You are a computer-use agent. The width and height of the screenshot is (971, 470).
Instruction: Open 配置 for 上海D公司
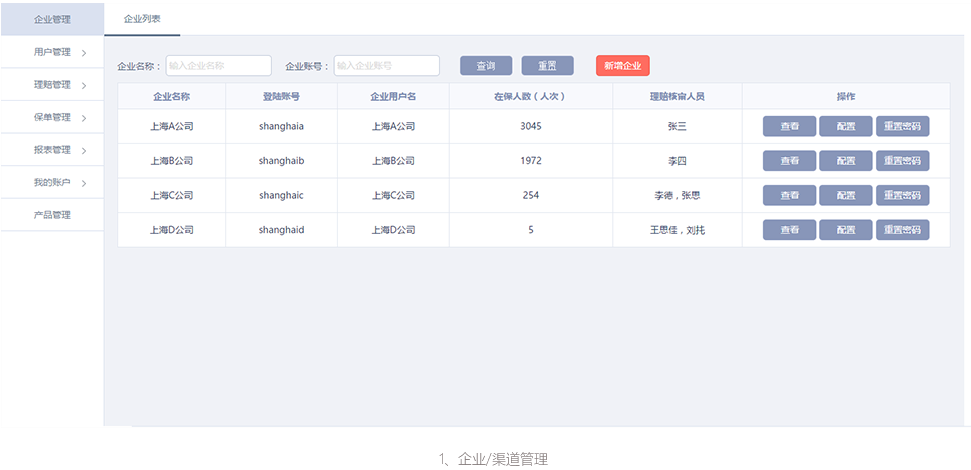point(845,230)
